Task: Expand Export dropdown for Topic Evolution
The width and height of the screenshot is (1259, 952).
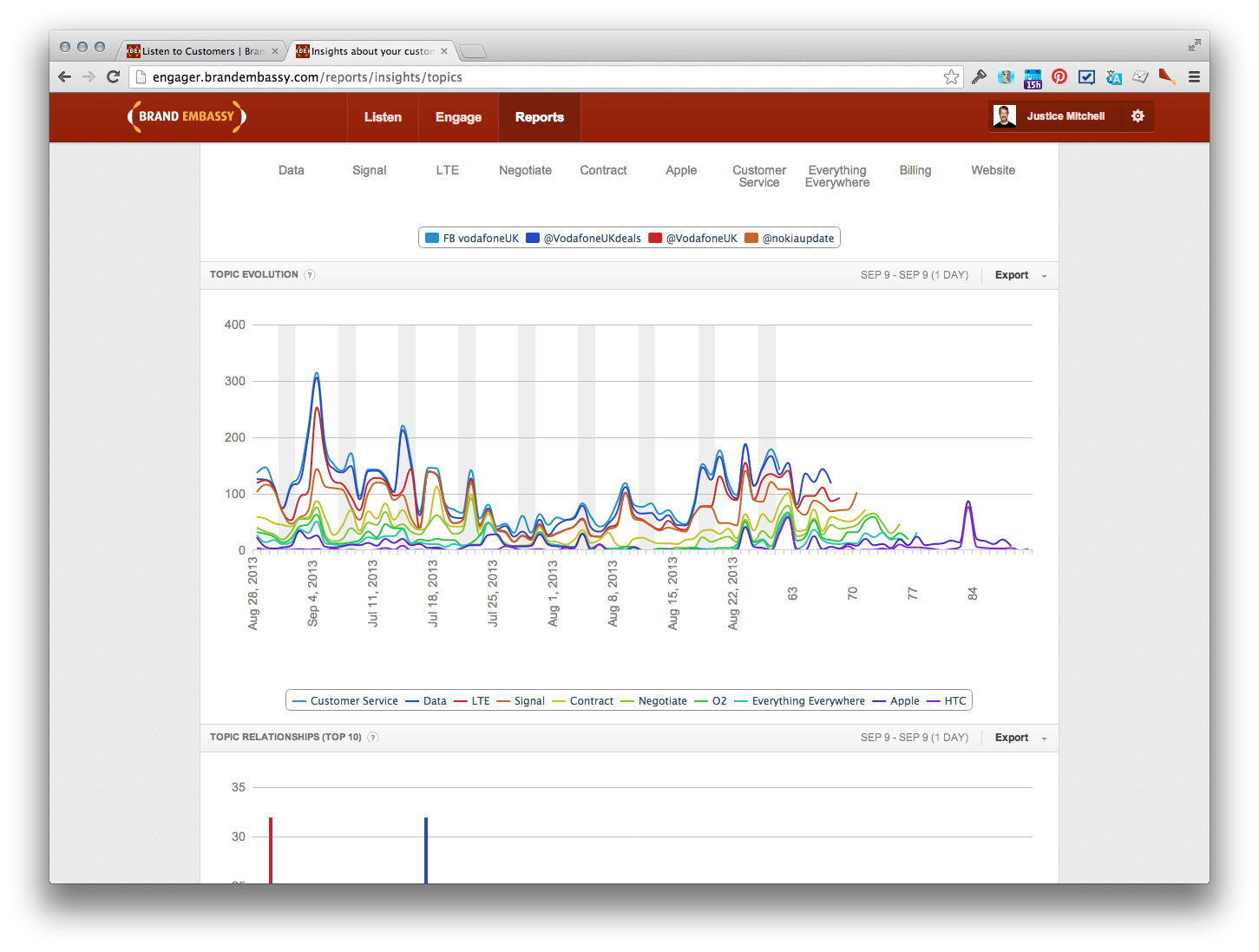Action: tap(1020, 275)
